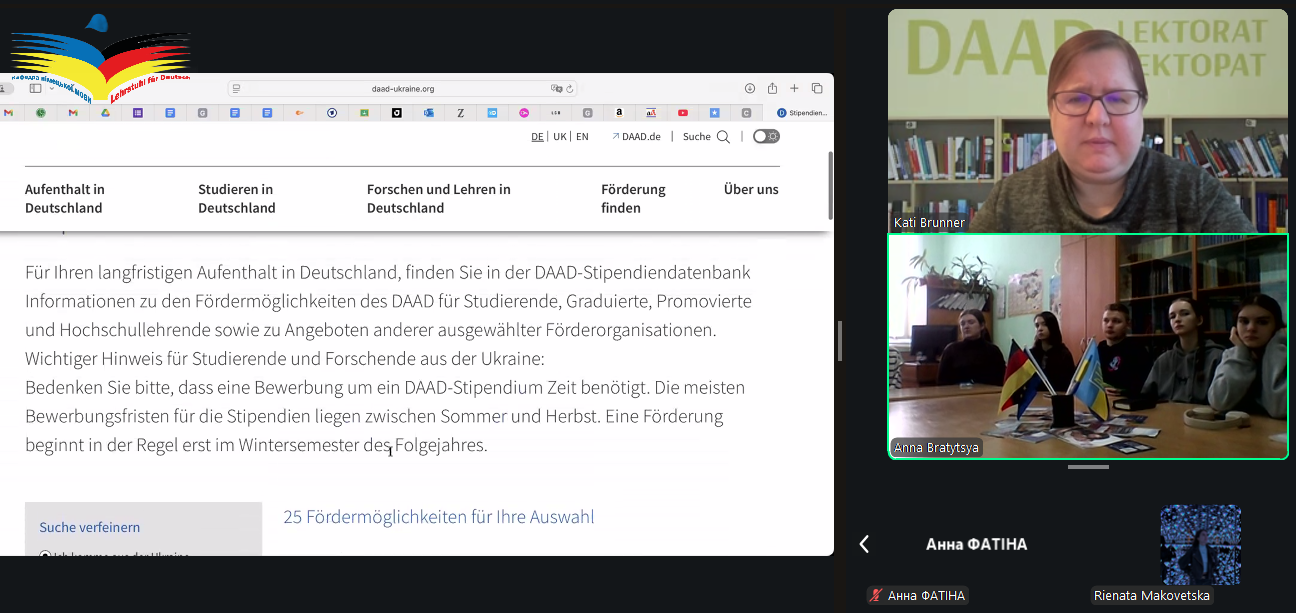Screen dimensions: 1296x613
Task: Toggle the dark mode switch
Action: coord(766,136)
